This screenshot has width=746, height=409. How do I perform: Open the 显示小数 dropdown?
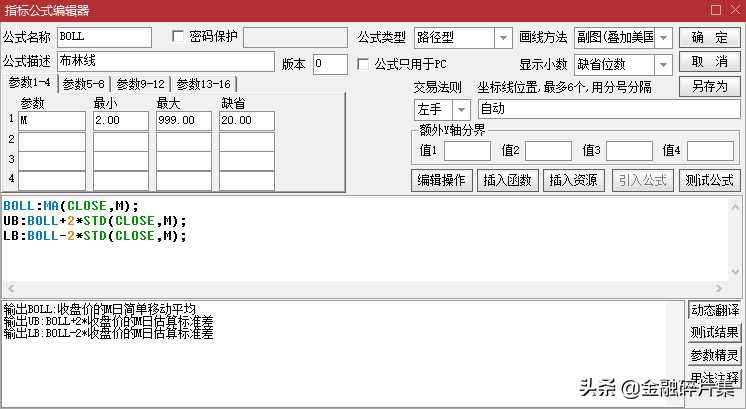click(664, 64)
